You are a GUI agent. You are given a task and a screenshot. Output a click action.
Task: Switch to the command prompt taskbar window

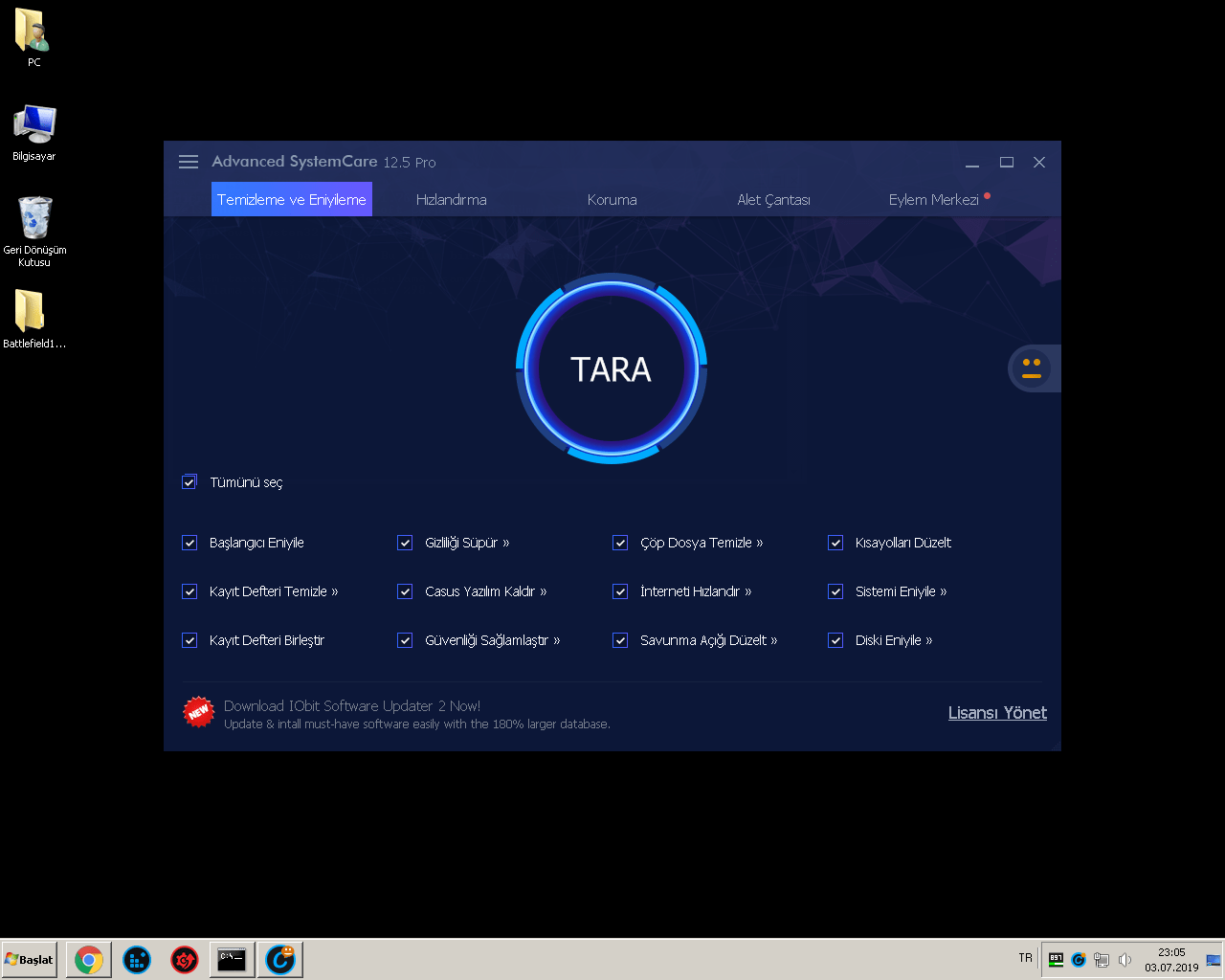coord(232,960)
